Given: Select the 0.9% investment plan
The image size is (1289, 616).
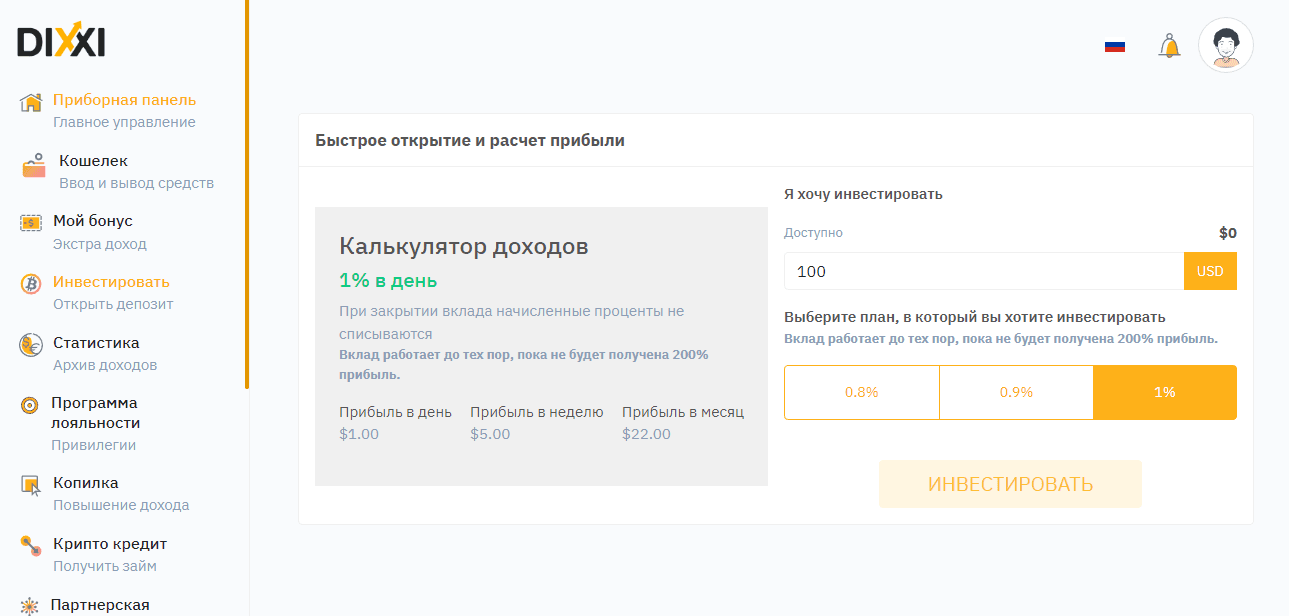Looking at the screenshot, I should click(1016, 392).
